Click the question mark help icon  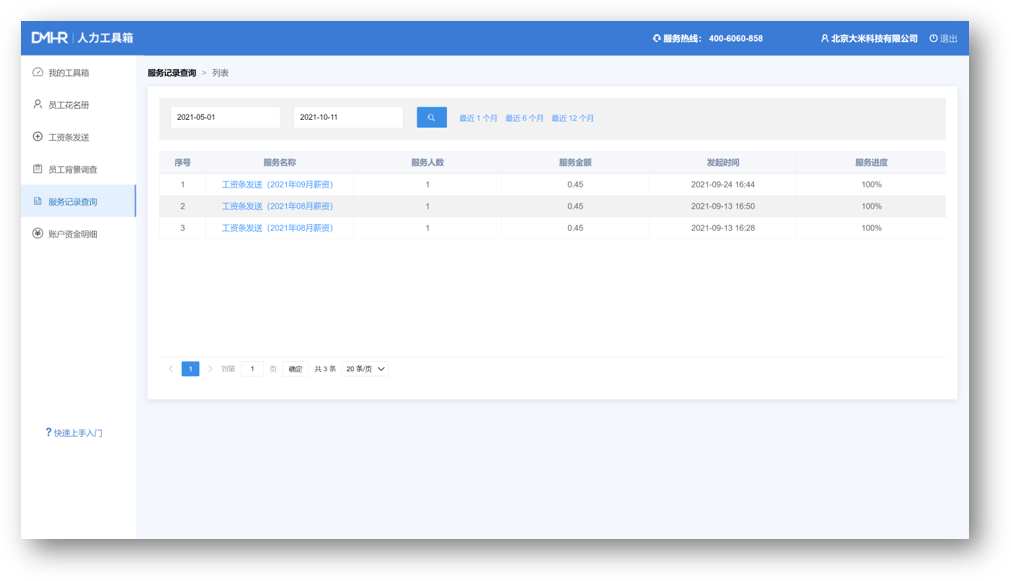pyautogui.click(x=48, y=433)
